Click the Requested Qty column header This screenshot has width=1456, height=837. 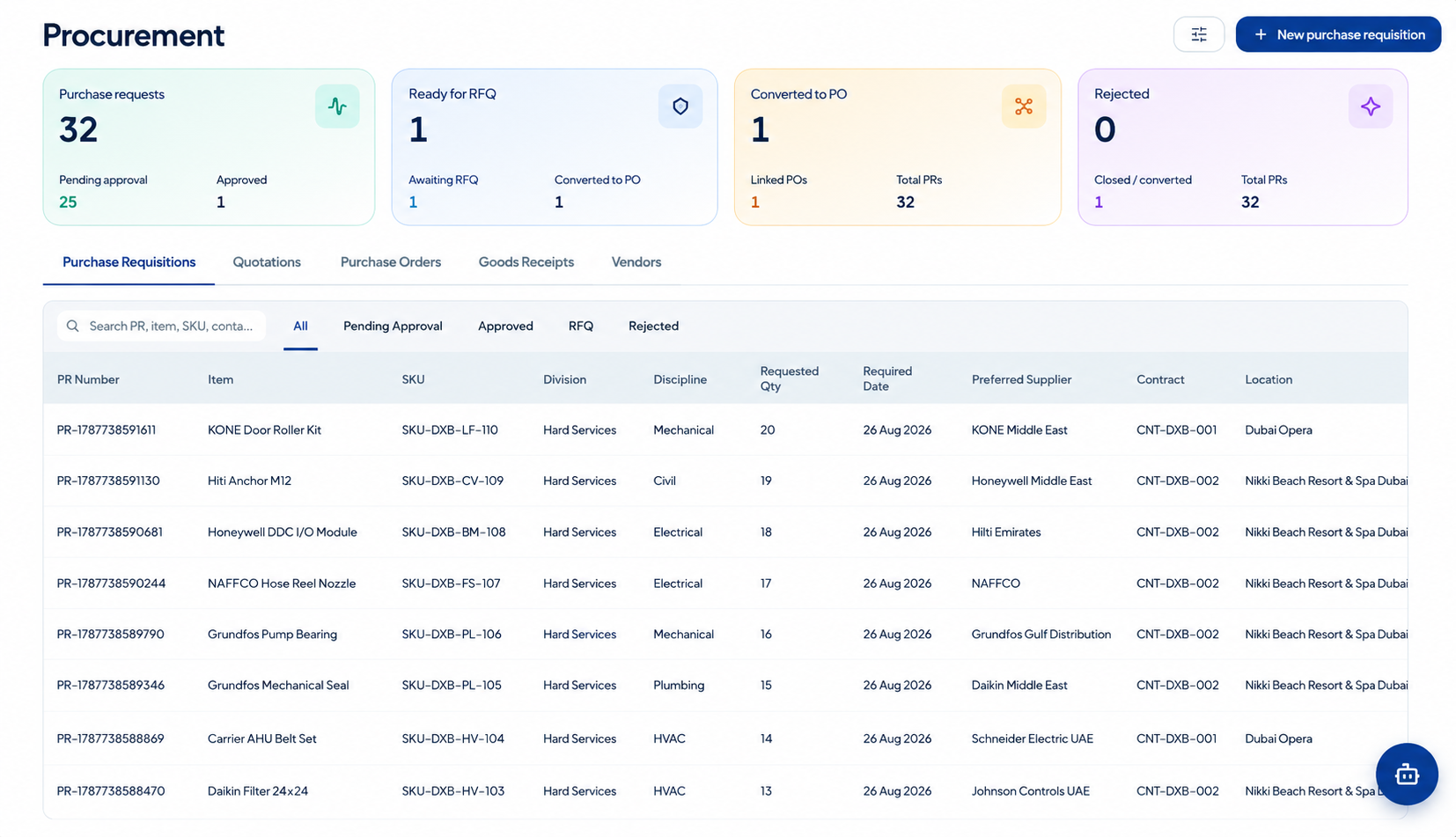(790, 378)
